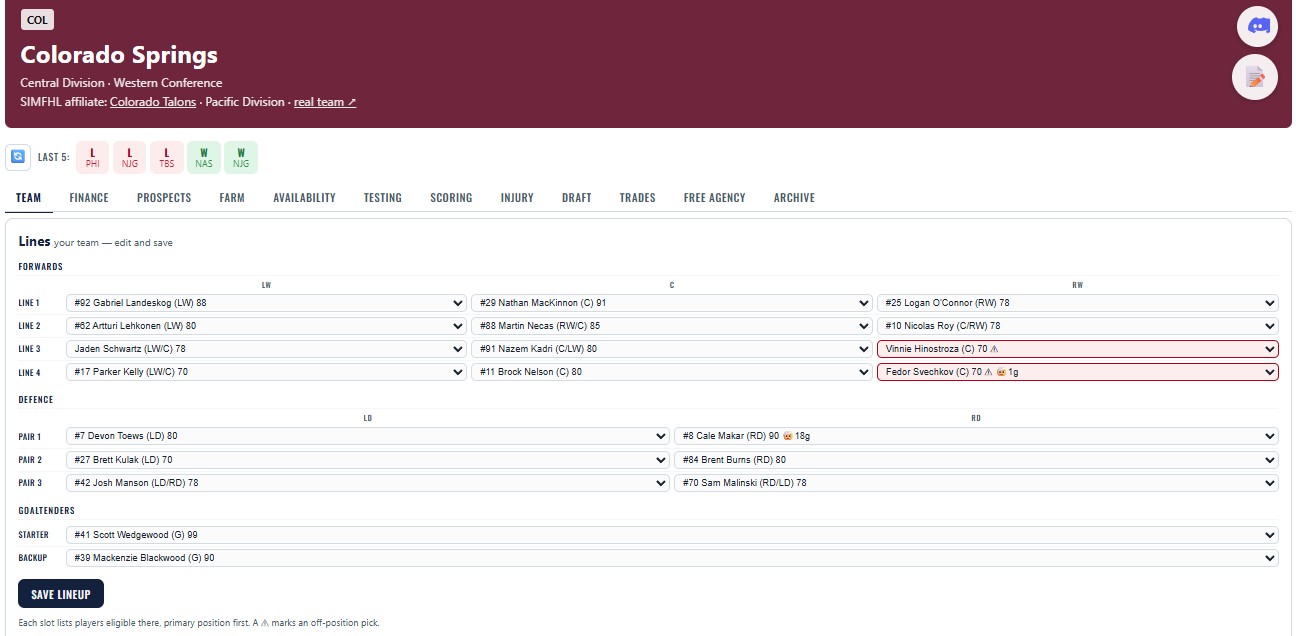Viewport: 1296px width, 636px height.
Task: Expand Line 1 RW Logan O'Connor selector
Action: tap(1078, 303)
